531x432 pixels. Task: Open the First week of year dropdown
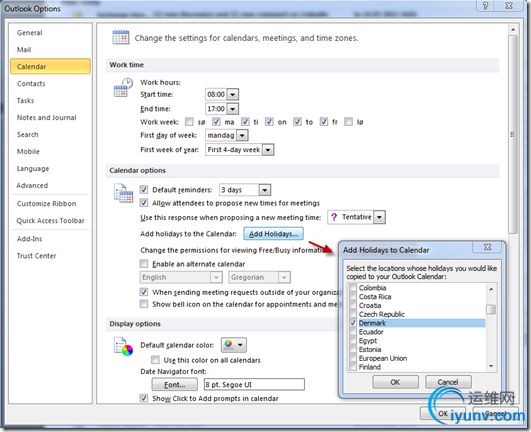[268, 150]
